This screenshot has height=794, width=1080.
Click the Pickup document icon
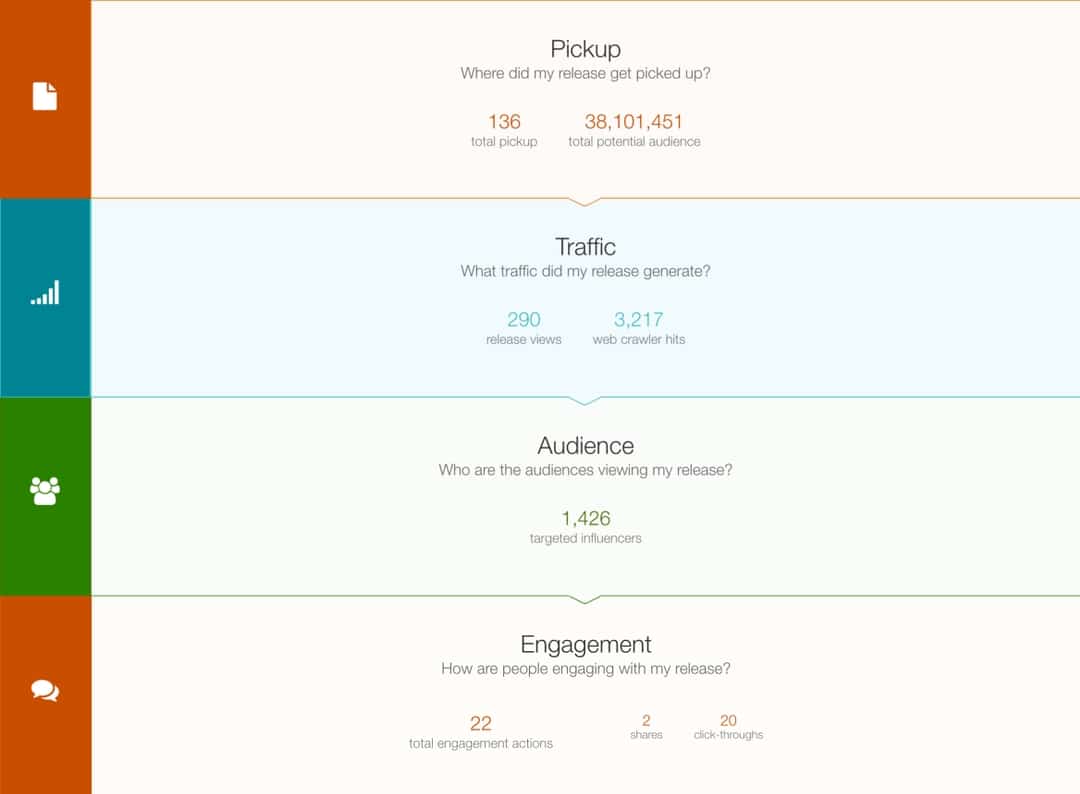[45, 96]
